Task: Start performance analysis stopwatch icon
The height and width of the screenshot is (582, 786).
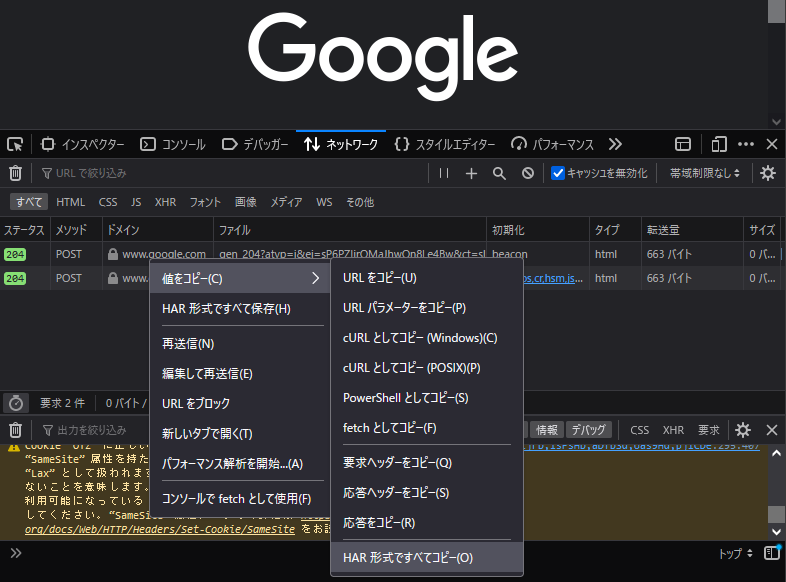Action: 16,403
